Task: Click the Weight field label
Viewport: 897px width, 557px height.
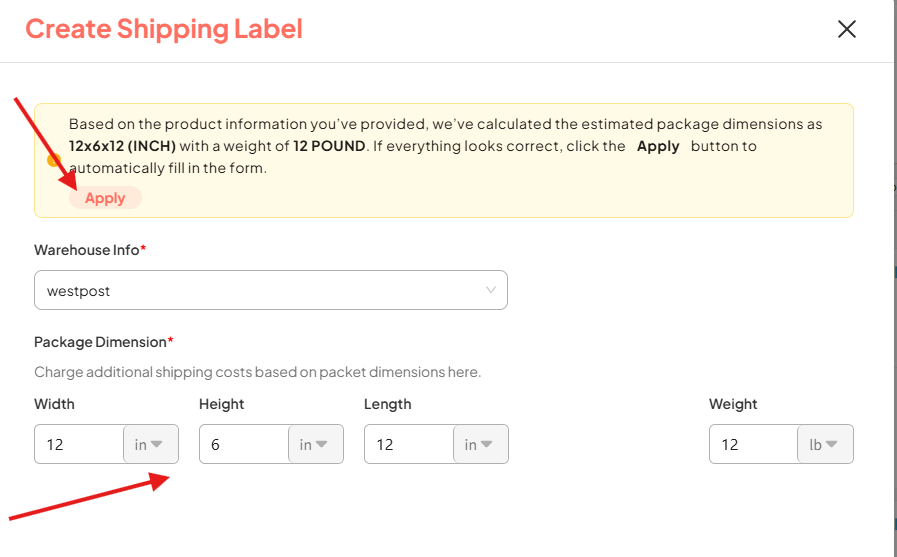Action: [x=733, y=404]
